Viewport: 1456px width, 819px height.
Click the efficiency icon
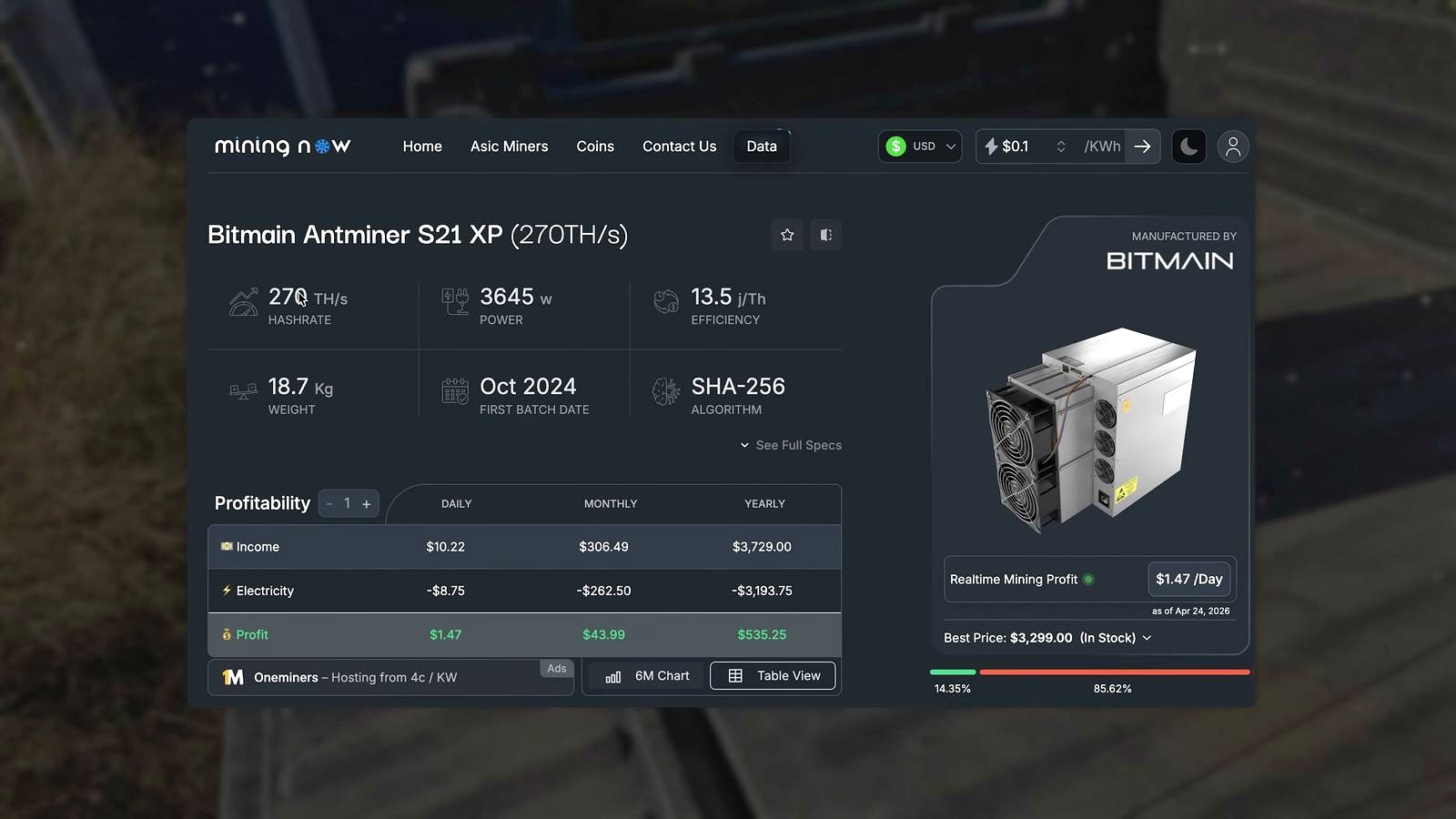(666, 301)
